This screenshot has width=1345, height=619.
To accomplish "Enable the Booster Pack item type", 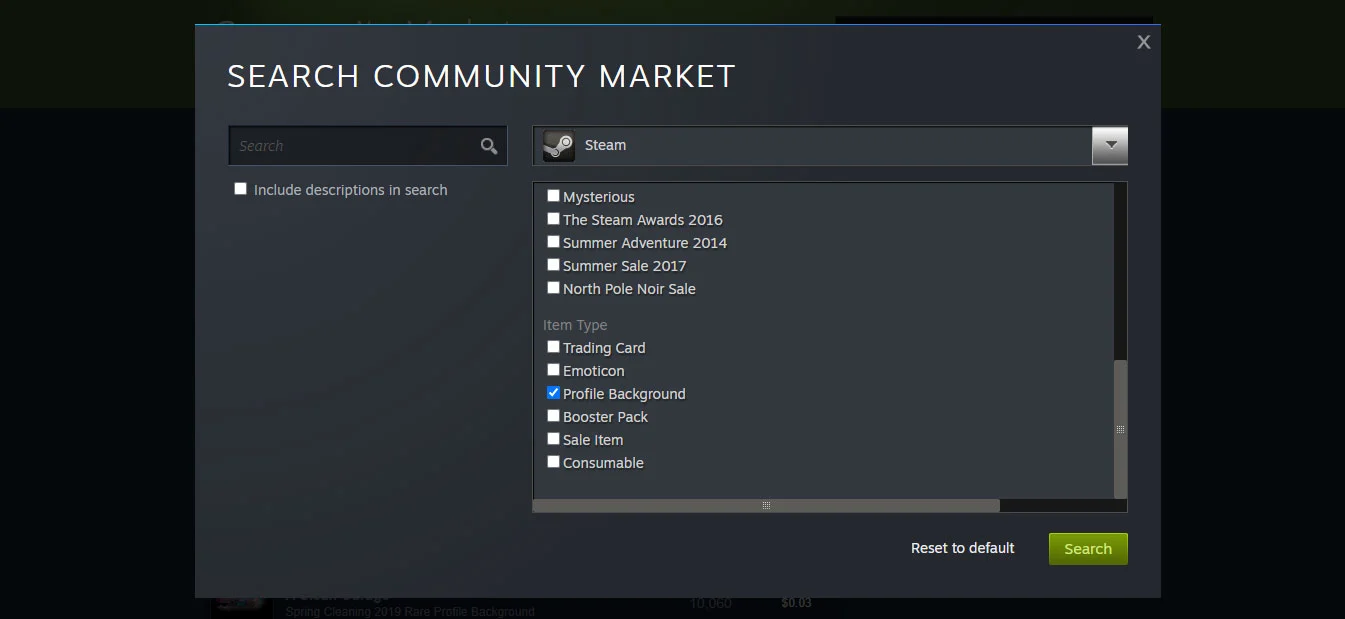I will 553,416.
